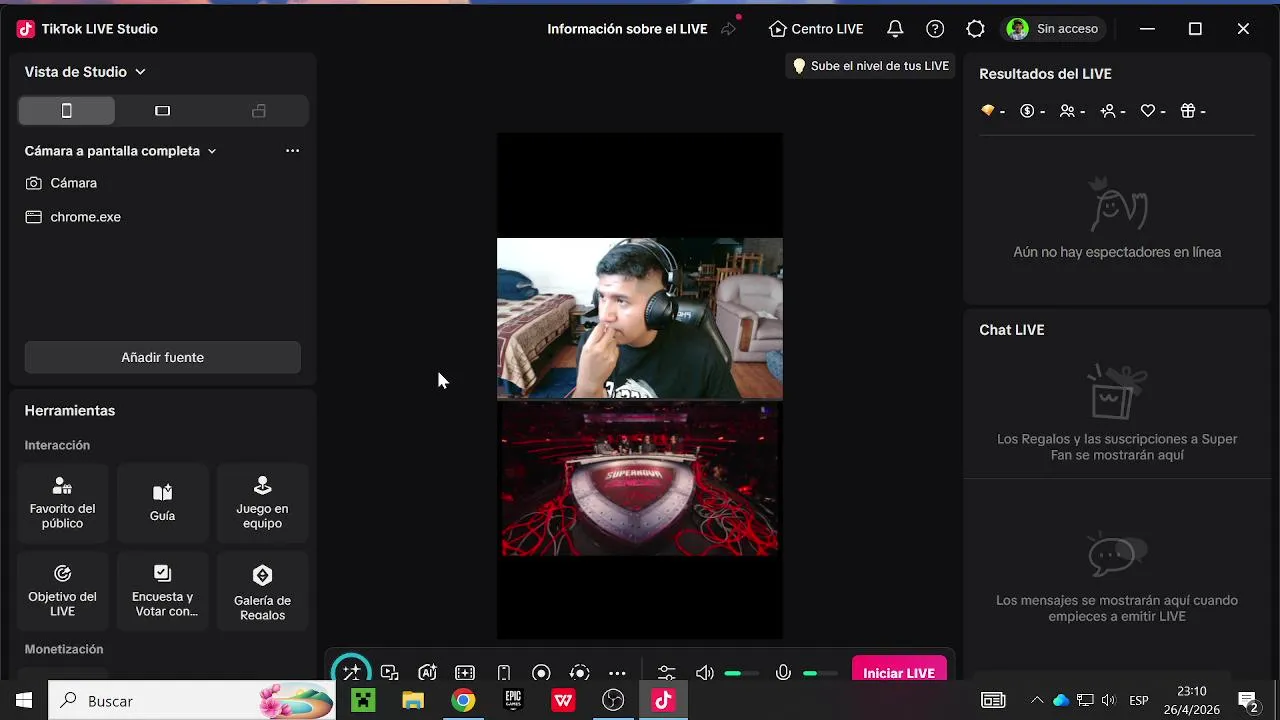Click the Windows taskbar Buscar search box
This screenshot has height=720, width=1280.
[x=192, y=701]
